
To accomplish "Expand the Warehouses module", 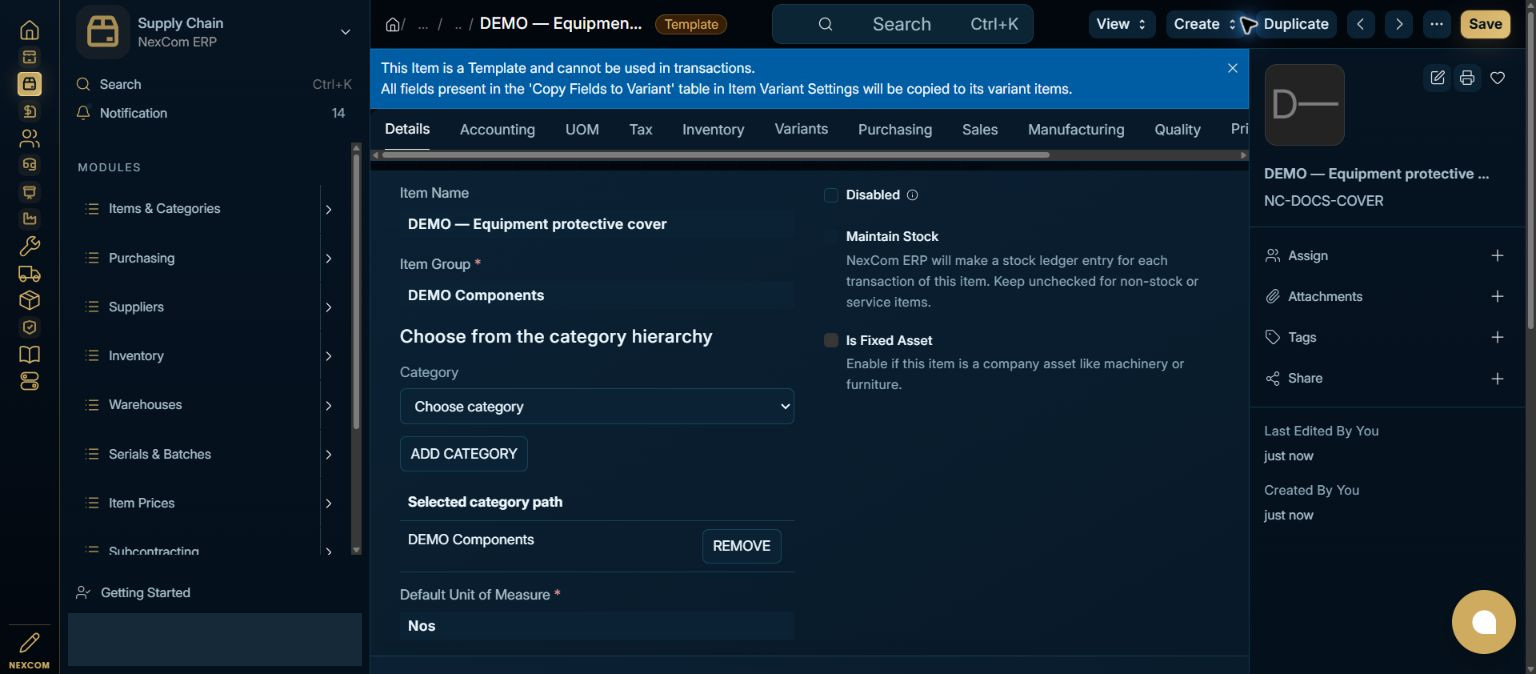I will pyautogui.click(x=328, y=405).
